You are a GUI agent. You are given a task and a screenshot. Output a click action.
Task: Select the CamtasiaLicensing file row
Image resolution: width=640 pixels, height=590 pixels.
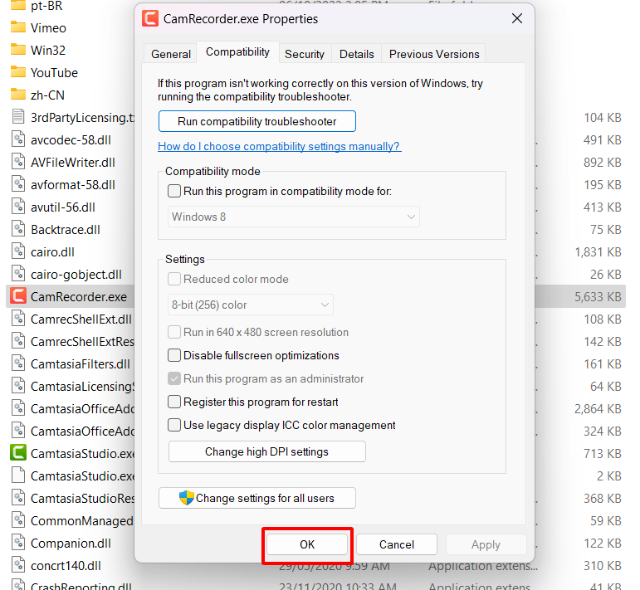pyautogui.click(x=70, y=386)
